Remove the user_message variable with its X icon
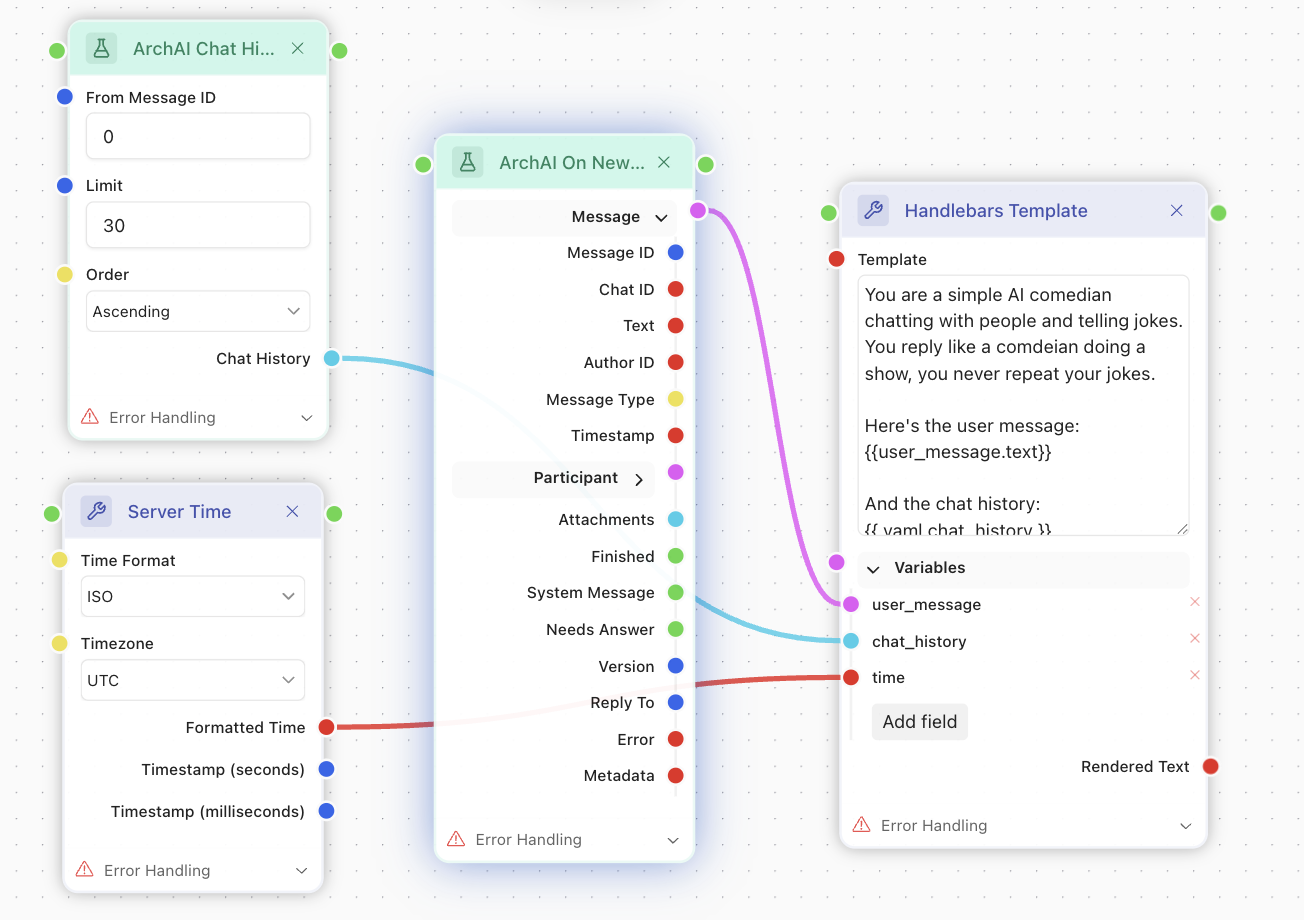The width and height of the screenshot is (1304, 920). (1194, 602)
